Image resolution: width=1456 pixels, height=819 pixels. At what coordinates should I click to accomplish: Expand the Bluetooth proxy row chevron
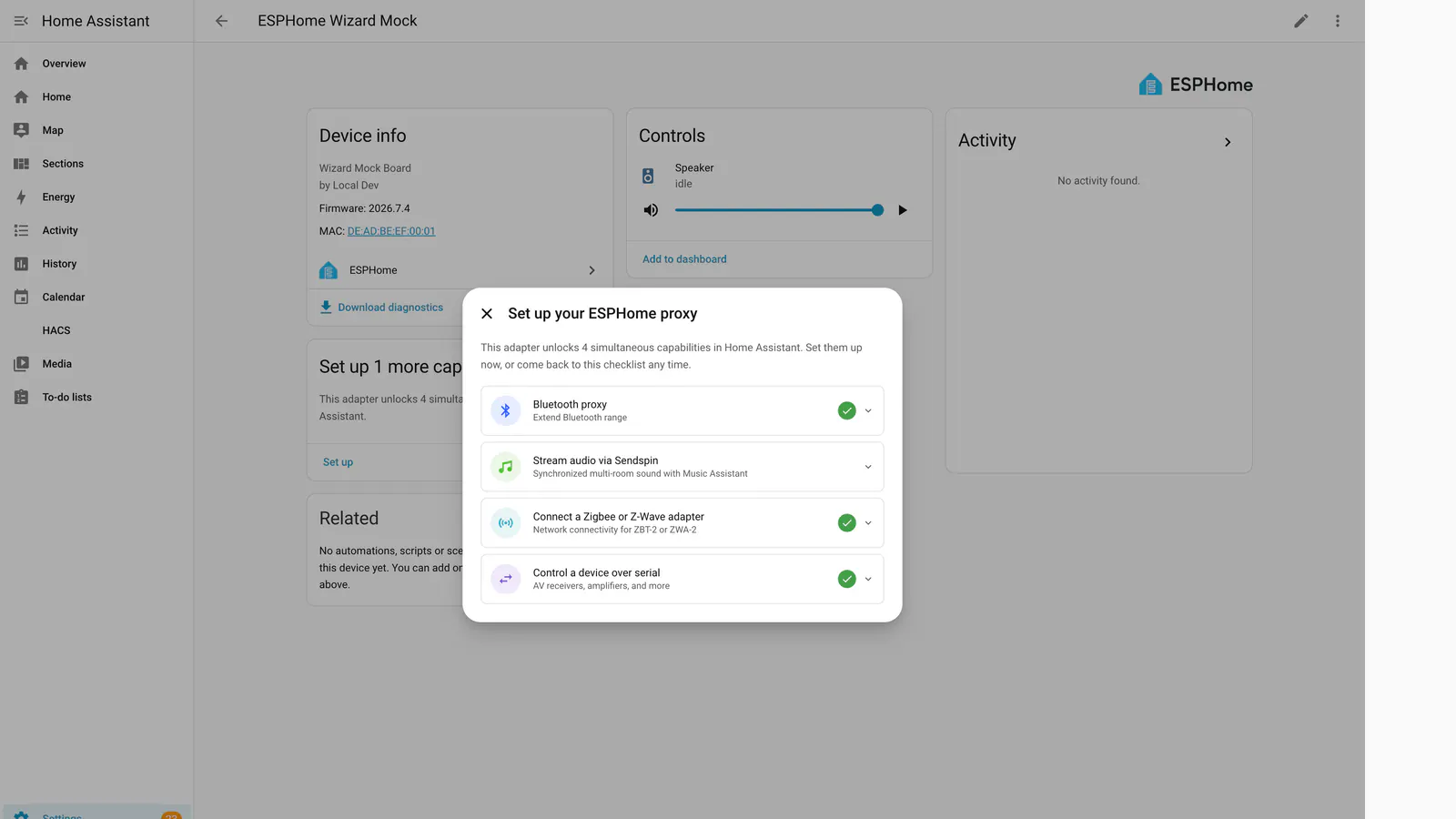click(868, 410)
